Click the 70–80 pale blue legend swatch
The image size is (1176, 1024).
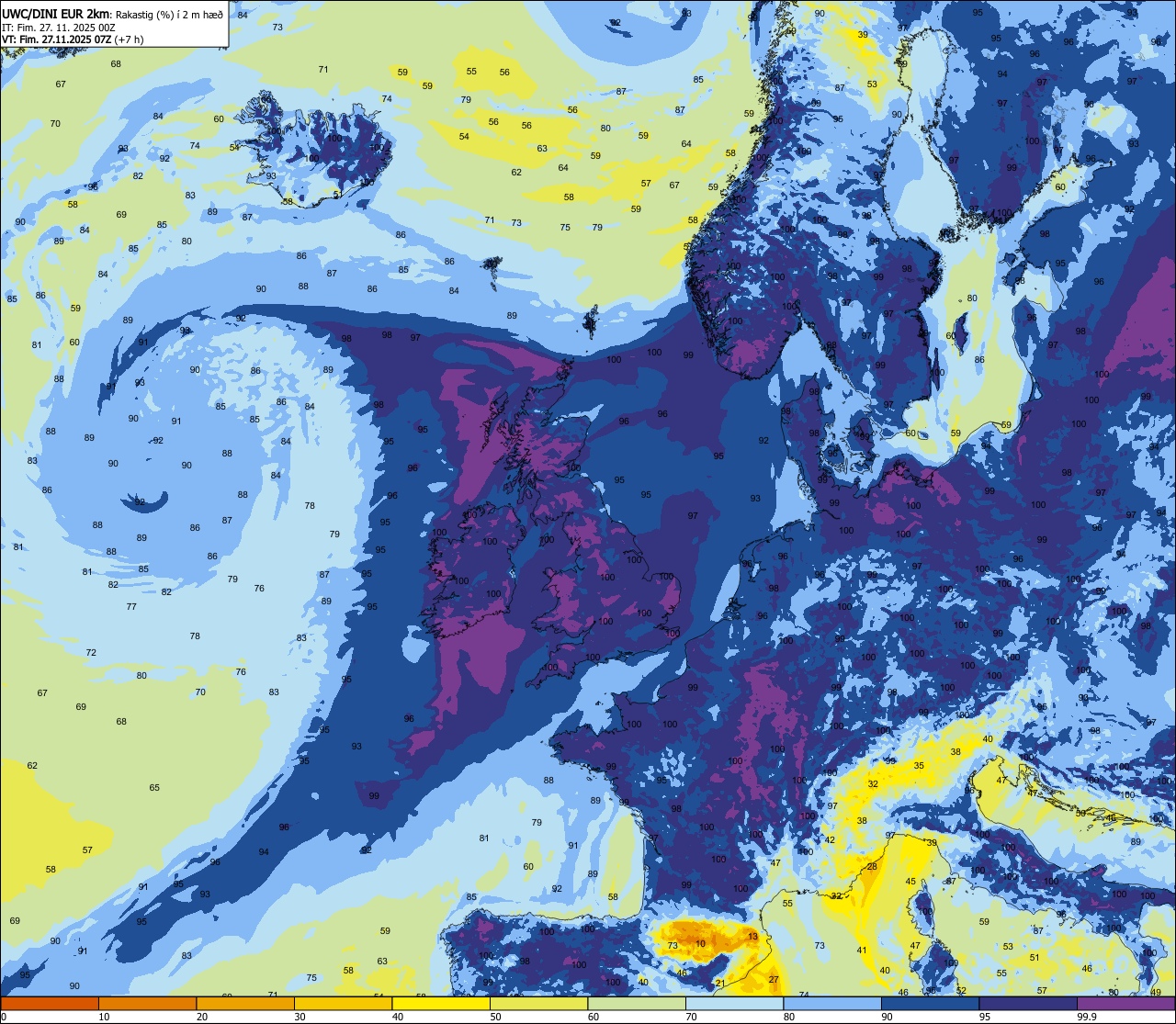point(735,1003)
